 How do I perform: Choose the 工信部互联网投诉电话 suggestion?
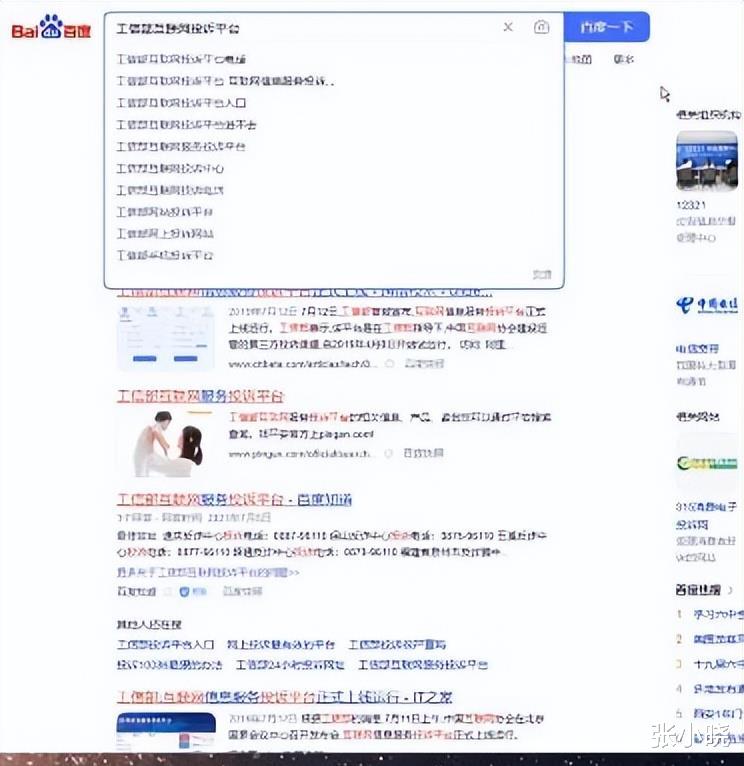(x=170, y=190)
